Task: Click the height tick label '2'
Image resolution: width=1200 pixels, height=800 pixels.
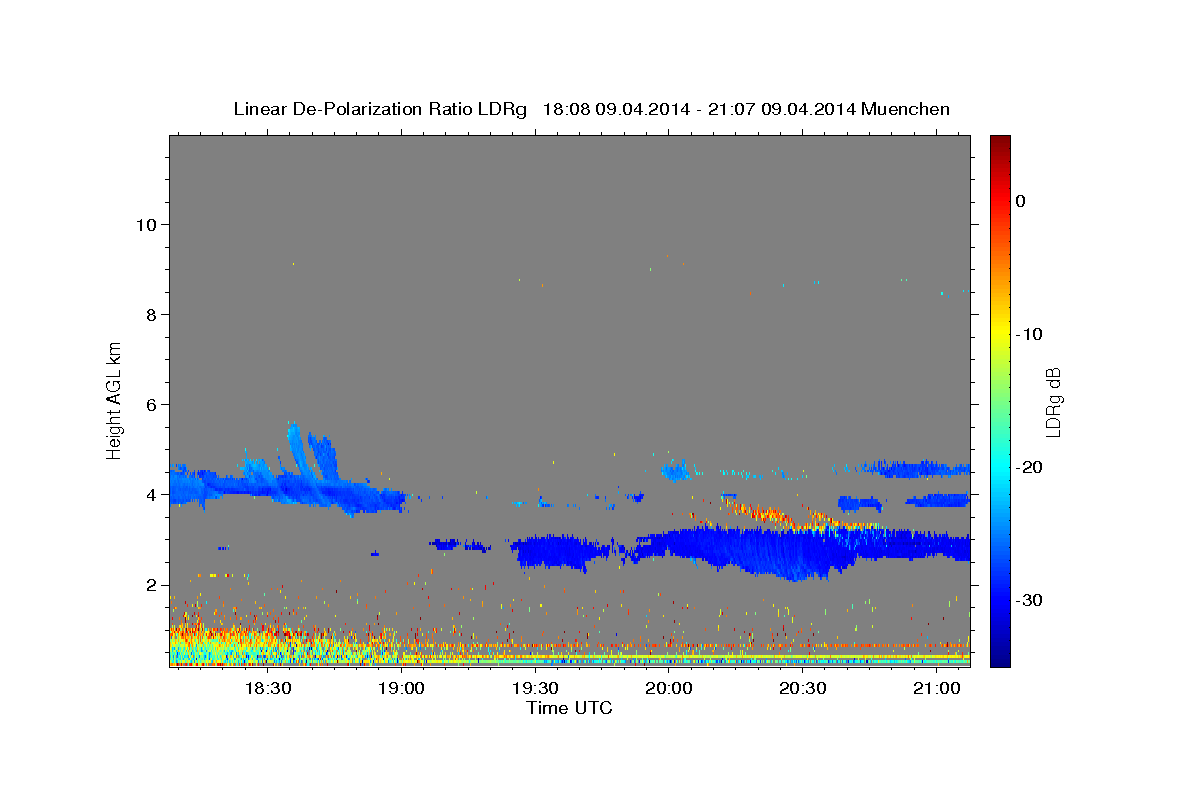Action: point(151,585)
